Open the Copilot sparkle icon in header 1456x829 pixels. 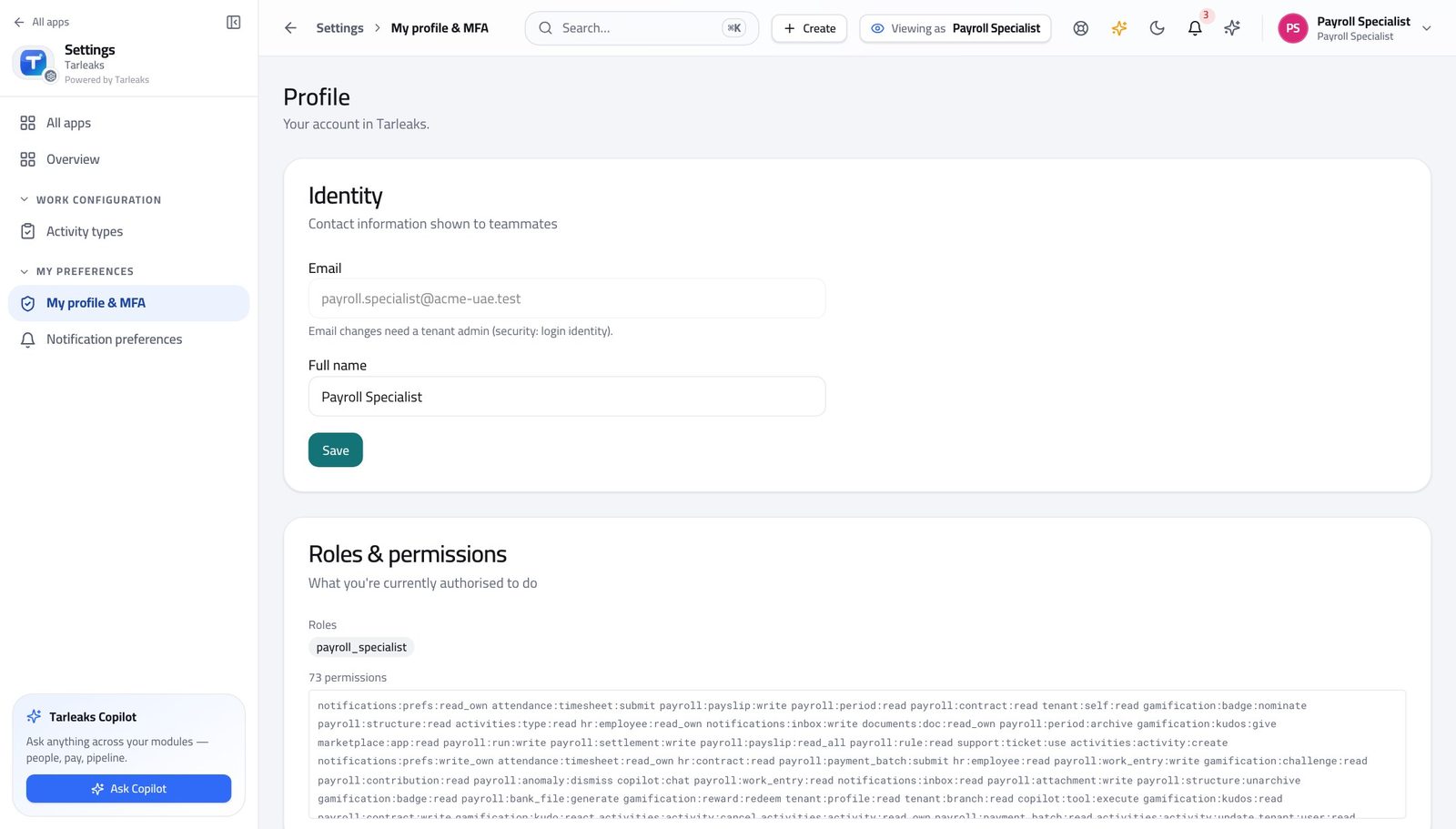point(1232,28)
